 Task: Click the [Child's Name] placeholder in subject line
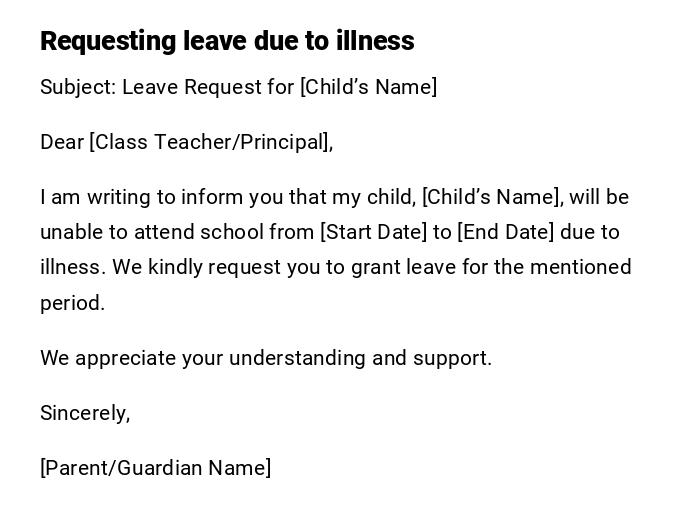(368, 87)
